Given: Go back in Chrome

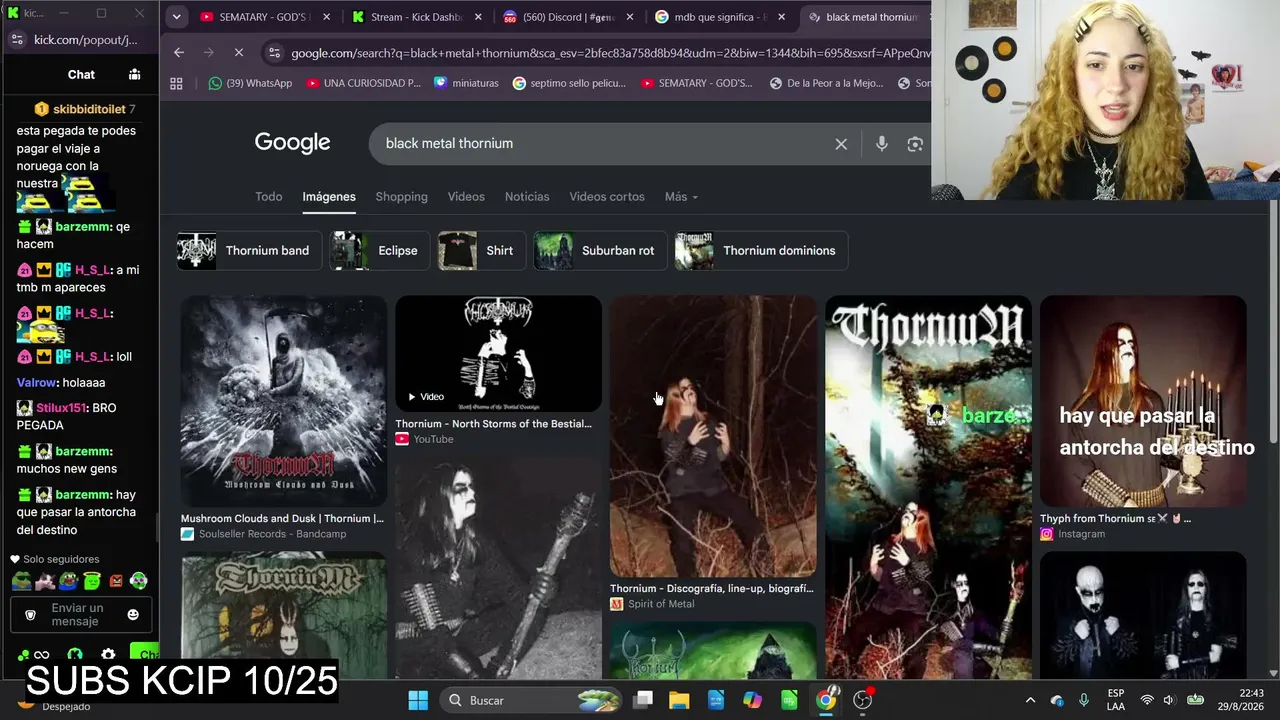Looking at the screenshot, I should (x=178, y=52).
